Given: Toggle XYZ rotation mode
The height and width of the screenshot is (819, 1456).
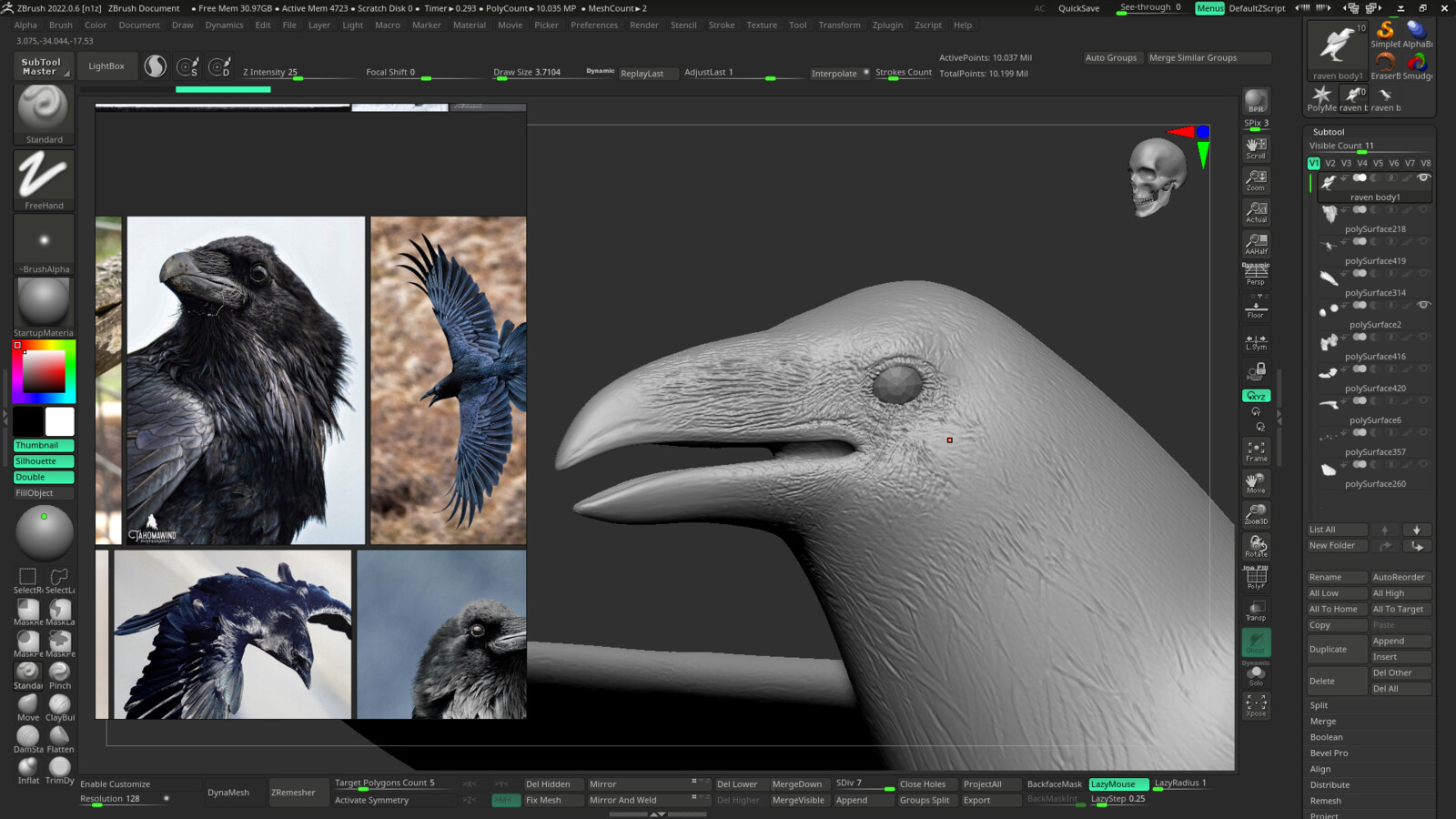Looking at the screenshot, I should pos(1256,396).
